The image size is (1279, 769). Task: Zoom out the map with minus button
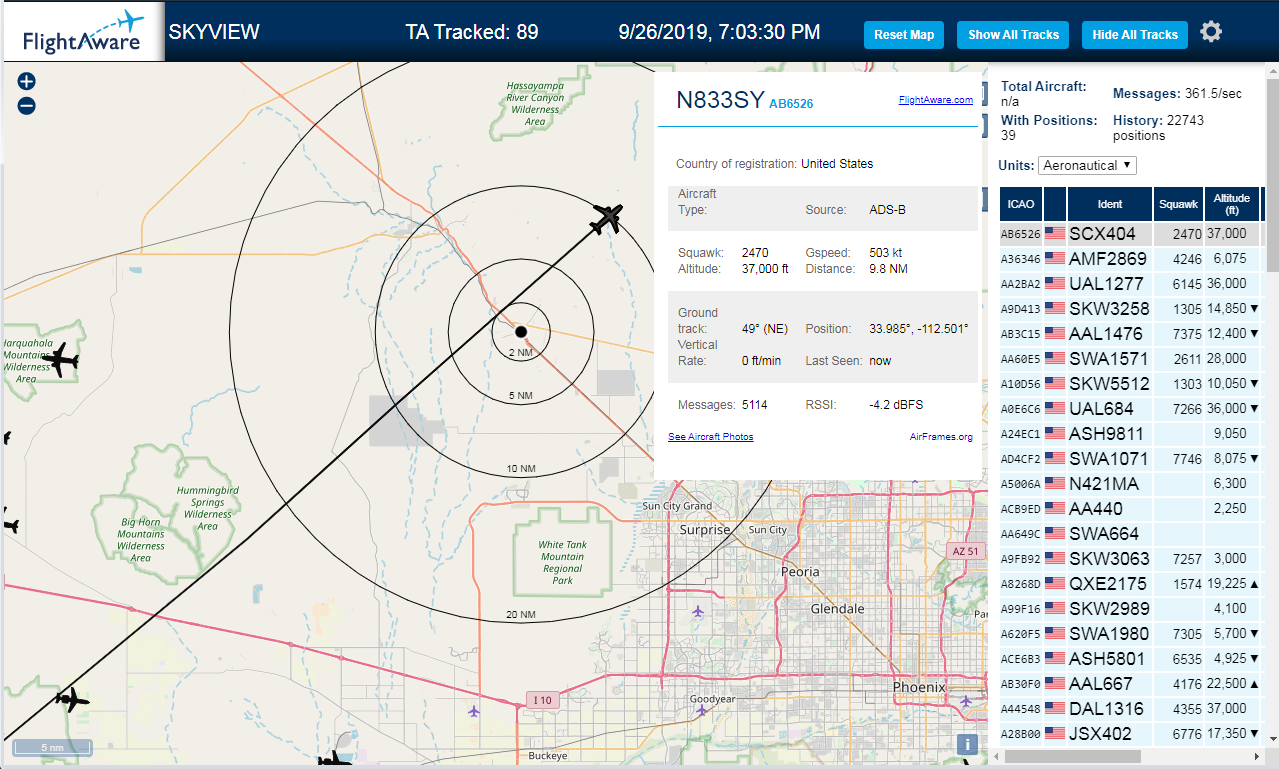27,106
